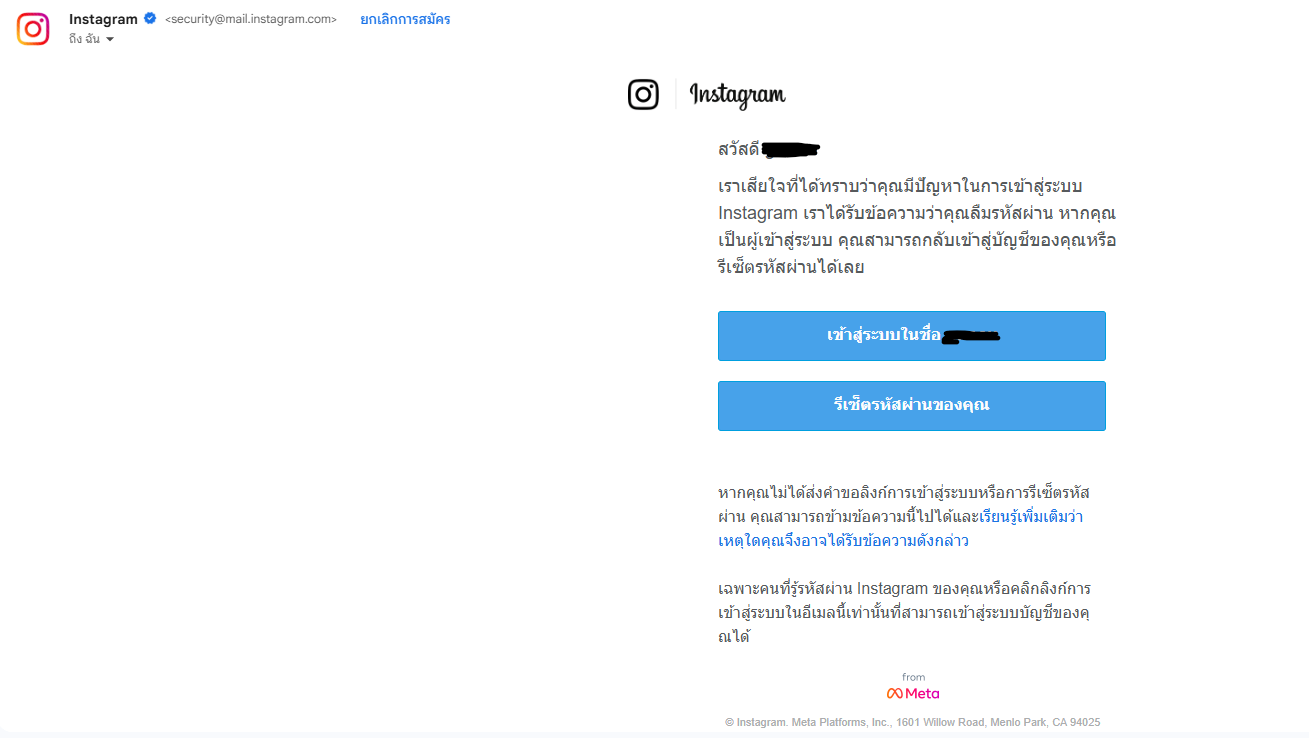Viewport: 1309px width, 738px height.
Task: Click the รีเซ็ตรหัสผ่านของคุณ reset password button
Action: pyautogui.click(x=912, y=406)
